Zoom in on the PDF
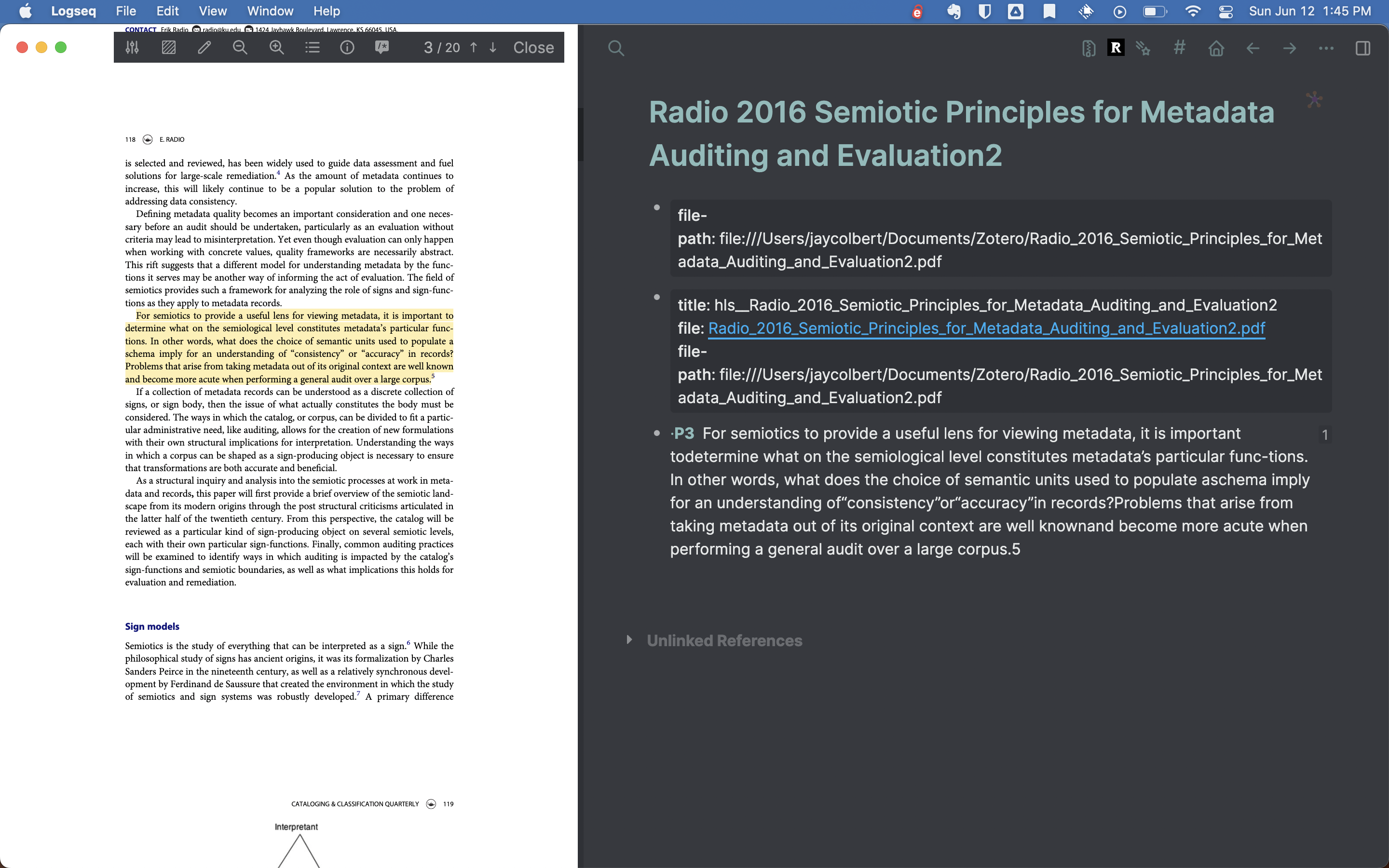This screenshot has width=1389, height=868. (x=277, y=48)
